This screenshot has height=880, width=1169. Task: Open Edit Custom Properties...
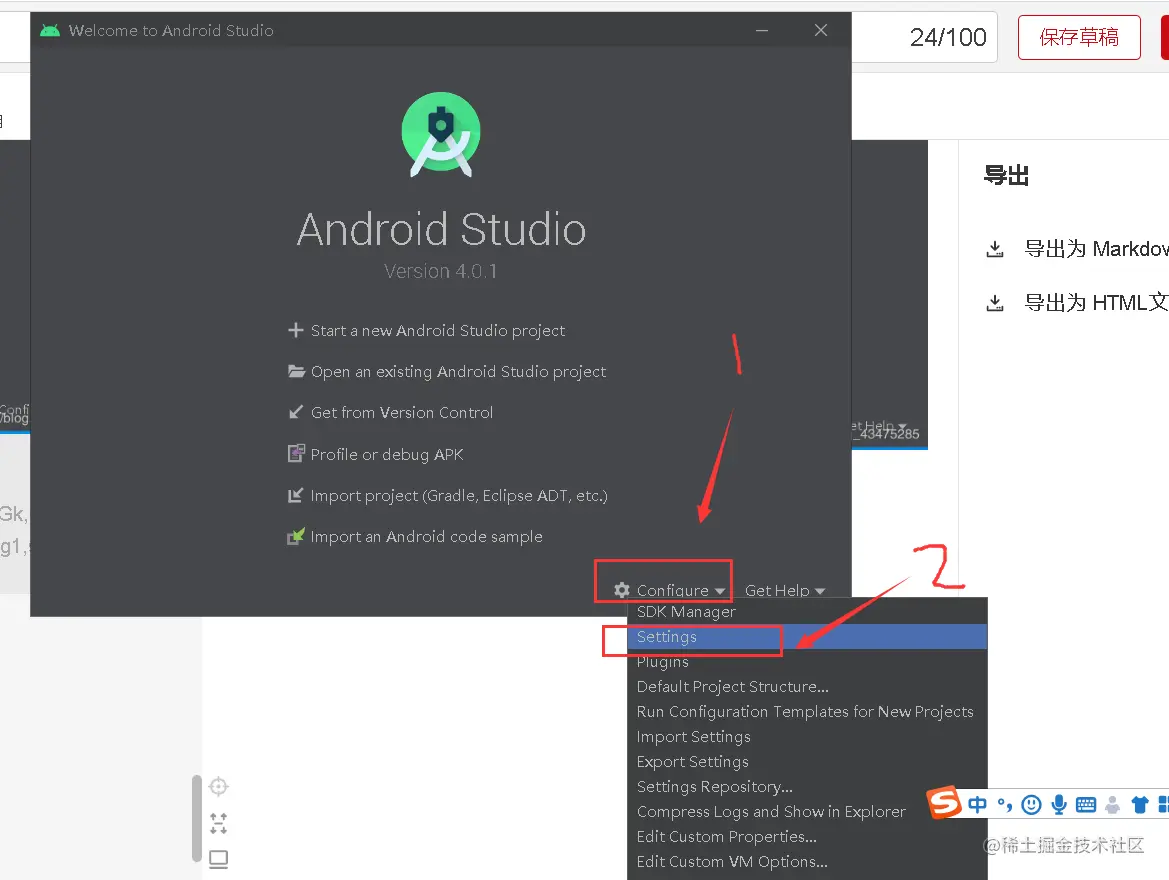coord(807,836)
